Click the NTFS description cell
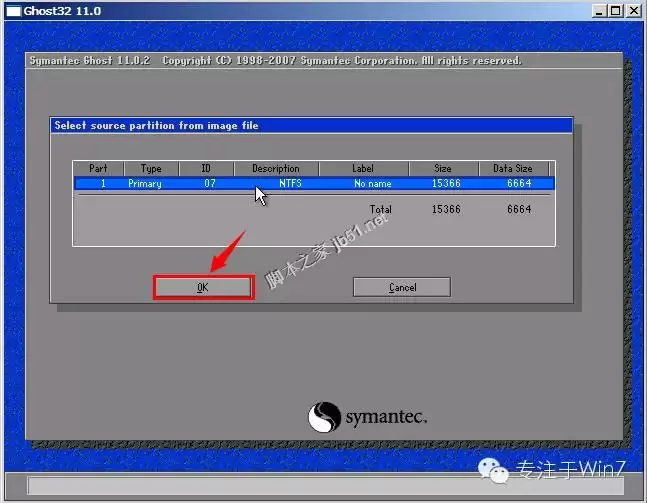Screen dimensions: 647x503 click(x=290, y=183)
